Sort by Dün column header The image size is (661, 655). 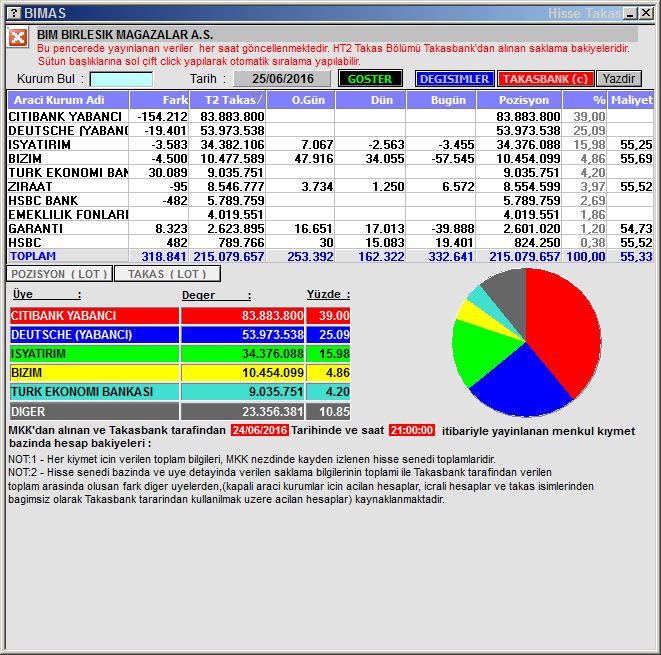371,100
